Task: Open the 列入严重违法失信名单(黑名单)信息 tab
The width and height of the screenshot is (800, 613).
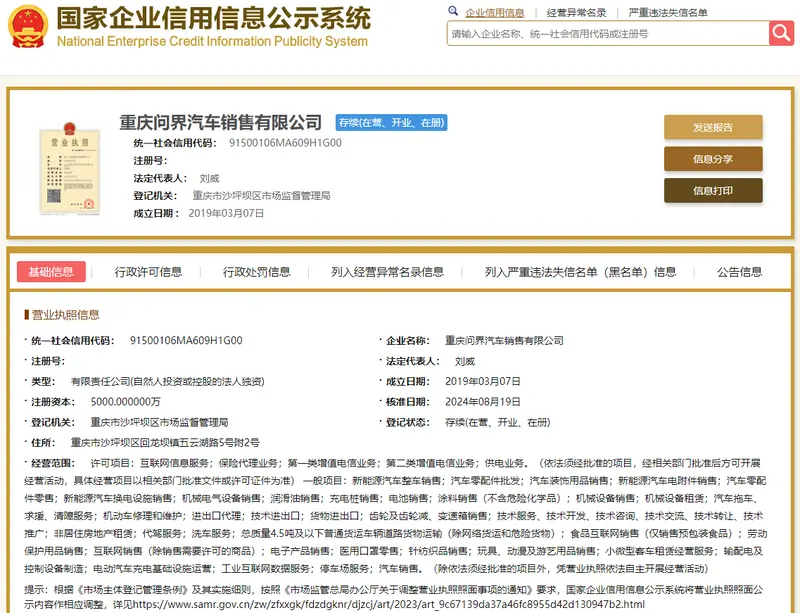Action: (x=581, y=272)
